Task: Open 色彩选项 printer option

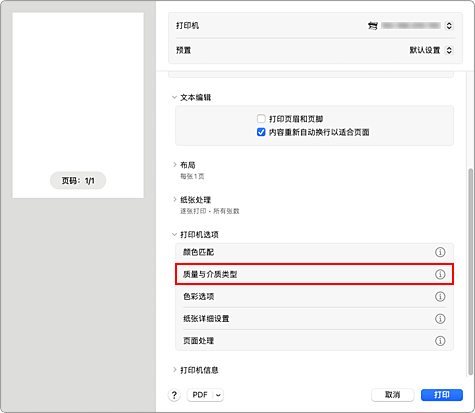Action: (x=314, y=296)
